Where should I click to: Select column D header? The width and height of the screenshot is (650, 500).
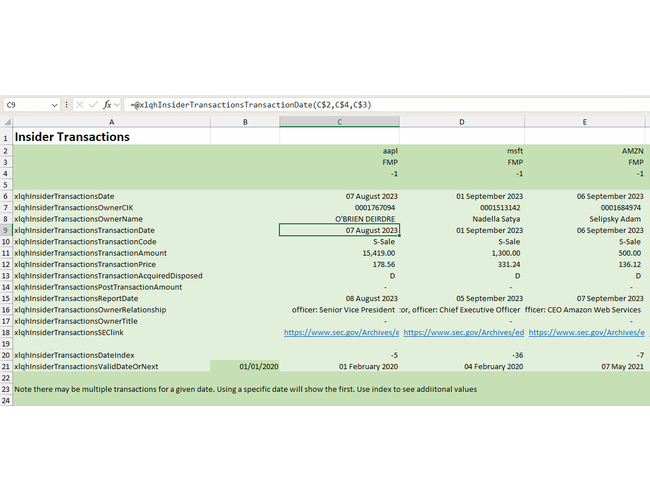[462, 122]
